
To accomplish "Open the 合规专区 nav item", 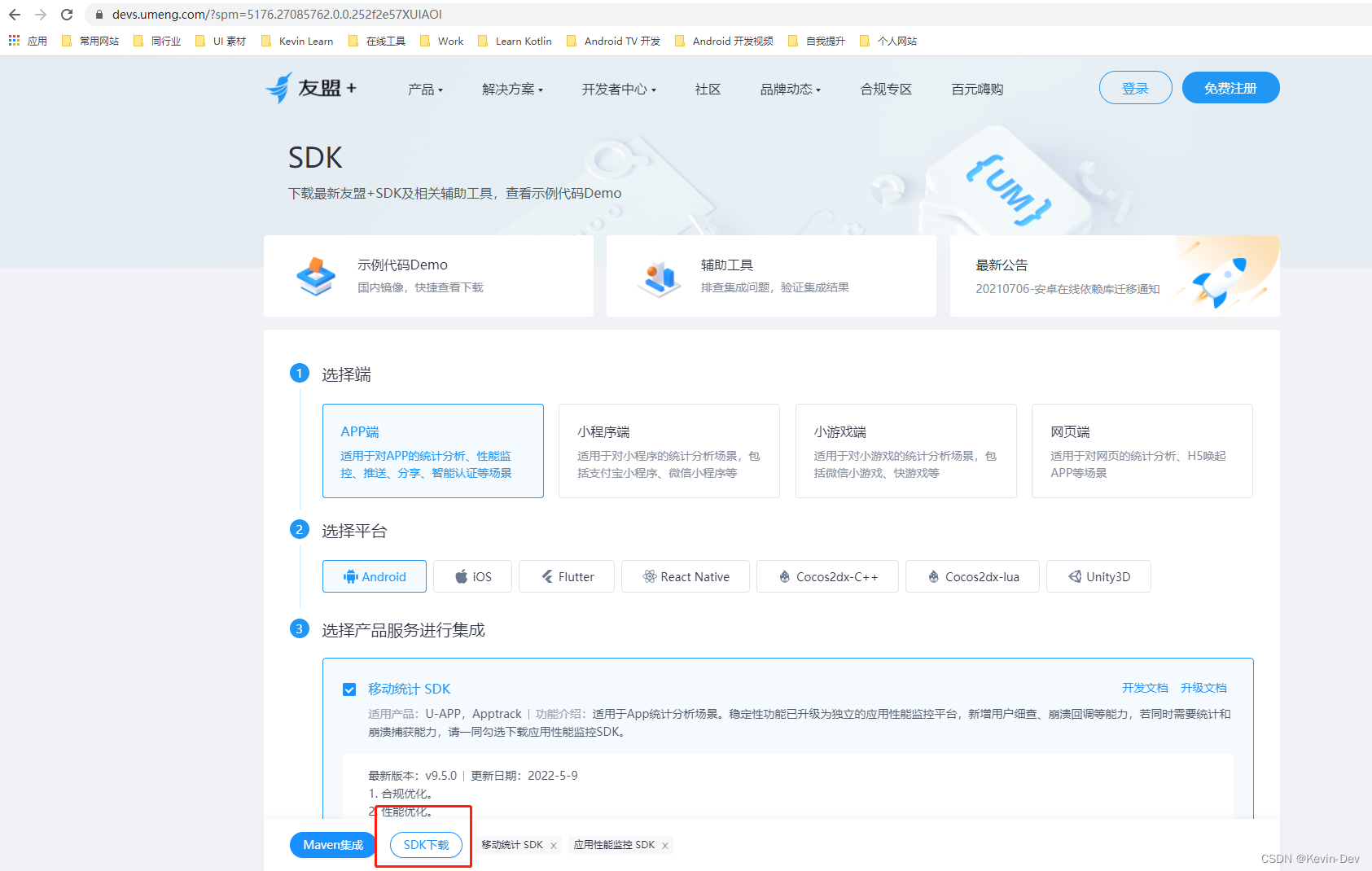I will point(886,89).
